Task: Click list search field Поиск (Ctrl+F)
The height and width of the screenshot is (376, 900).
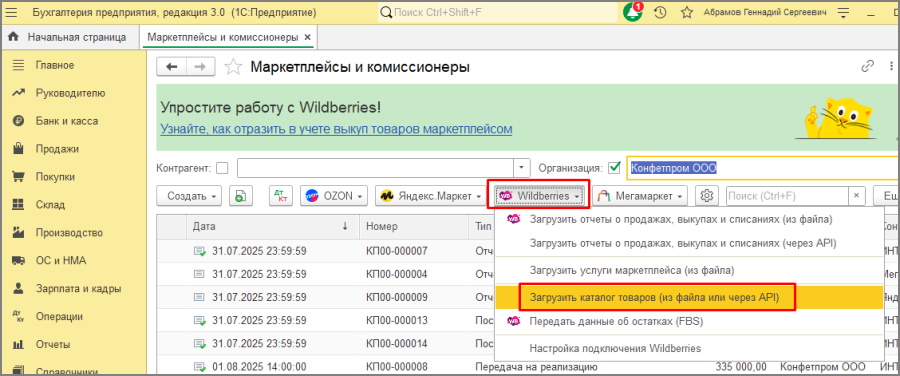Action: pos(787,196)
